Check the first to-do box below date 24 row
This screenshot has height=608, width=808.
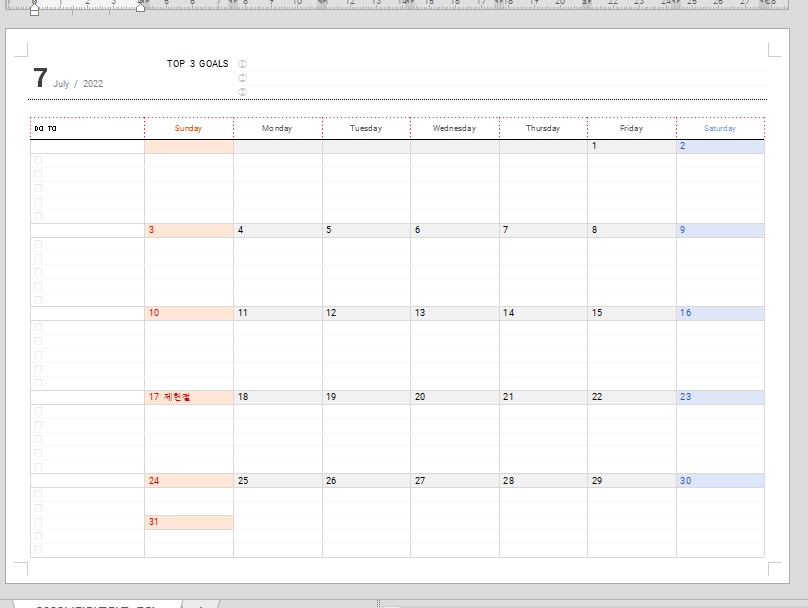click(x=38, y=494)
